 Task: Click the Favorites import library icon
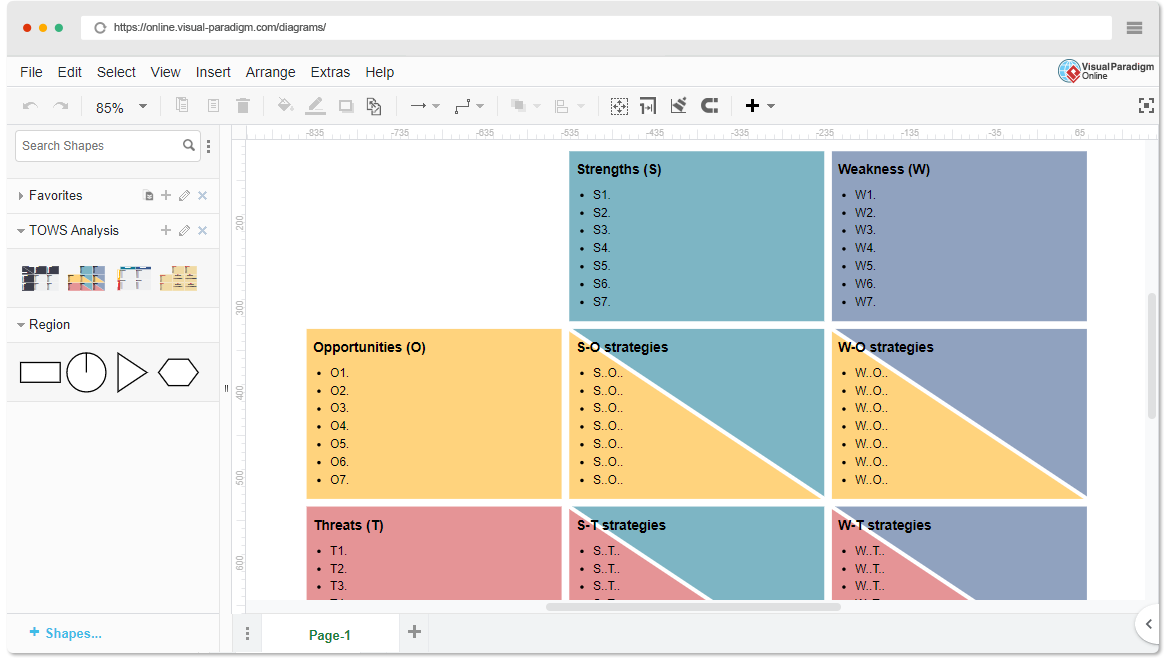click(x=148, y=196)
